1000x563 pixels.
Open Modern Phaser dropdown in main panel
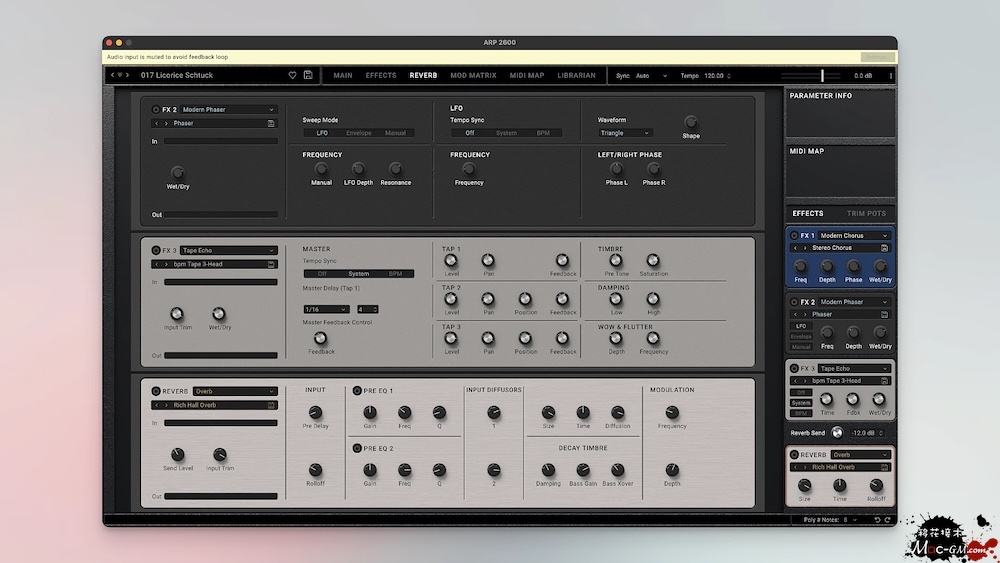coord(228,110)
